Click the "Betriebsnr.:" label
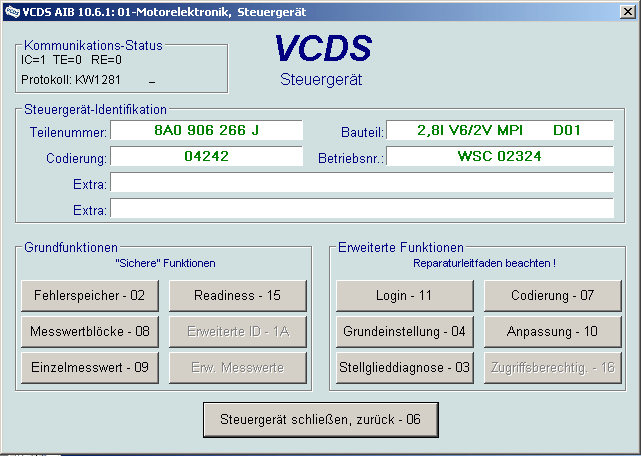641x456 pixels. [351, 158]
